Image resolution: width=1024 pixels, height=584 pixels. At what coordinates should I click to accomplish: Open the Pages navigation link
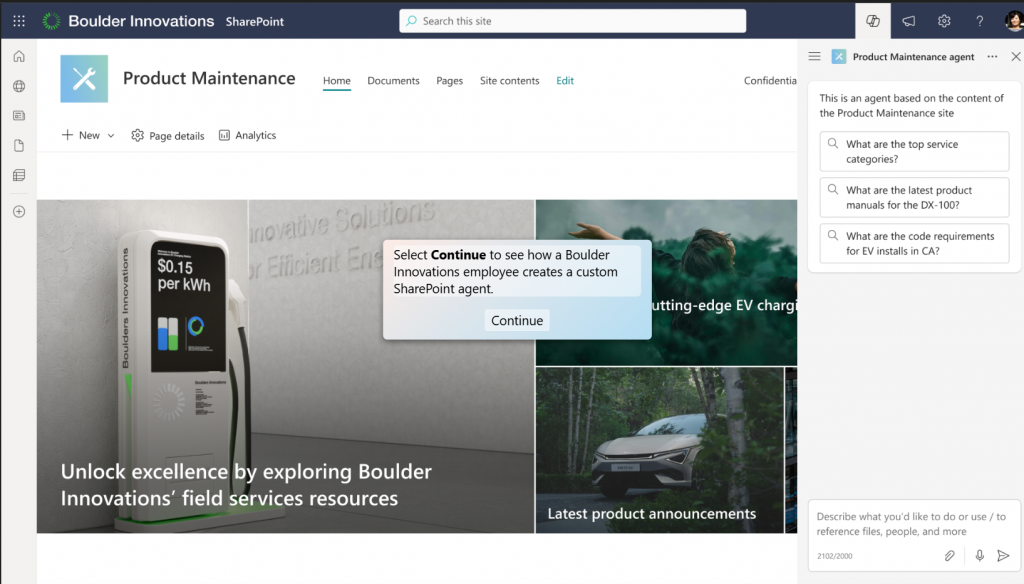pos(449,80)
